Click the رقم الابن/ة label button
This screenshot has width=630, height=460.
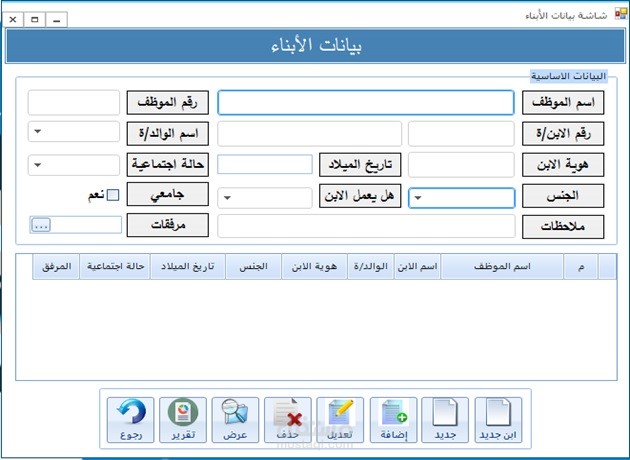(x=563, y=134)
